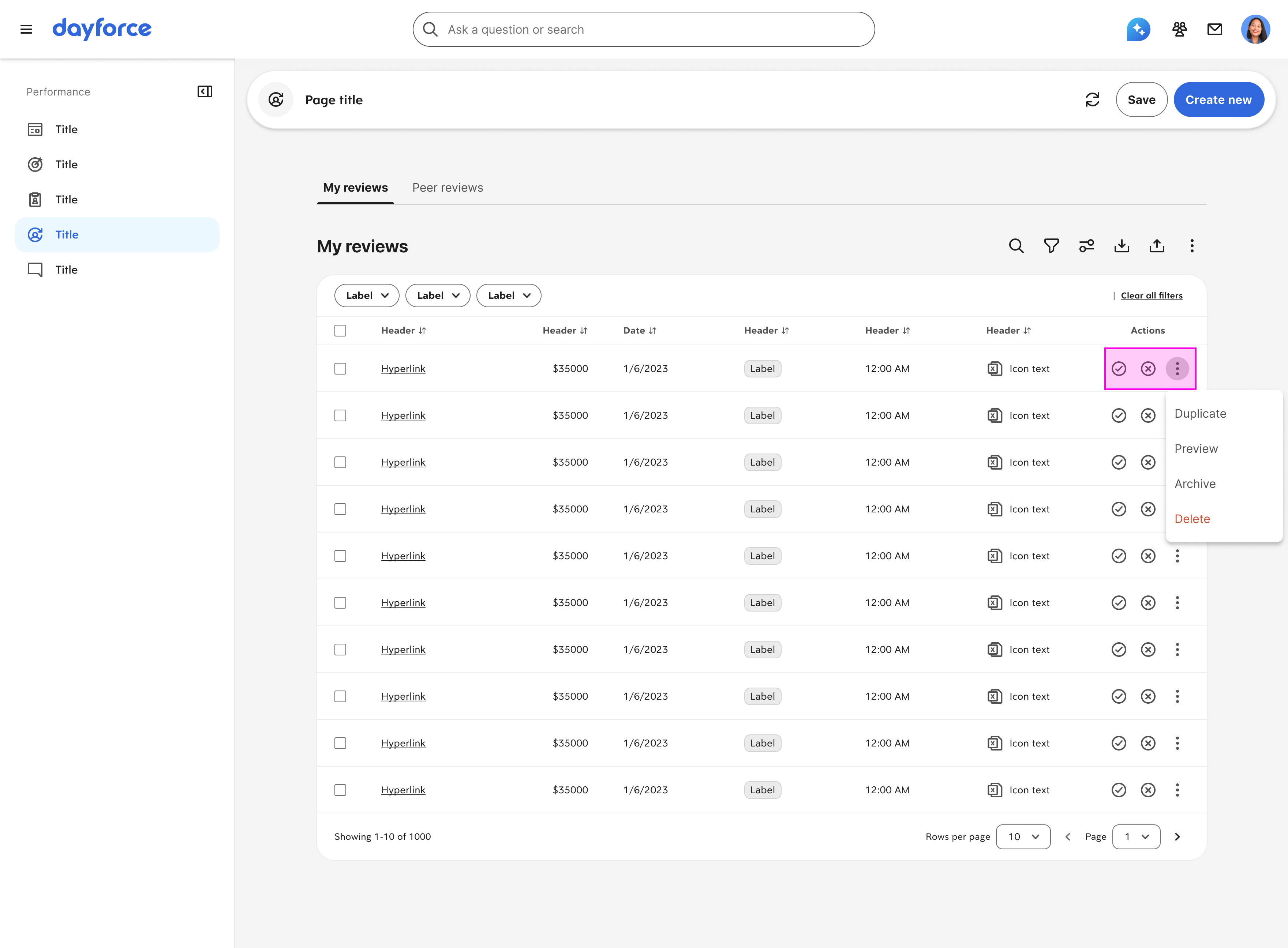Click the Clear all filters link
The width and height of the screenshot is (1288, 948).
click(1152, 296)
